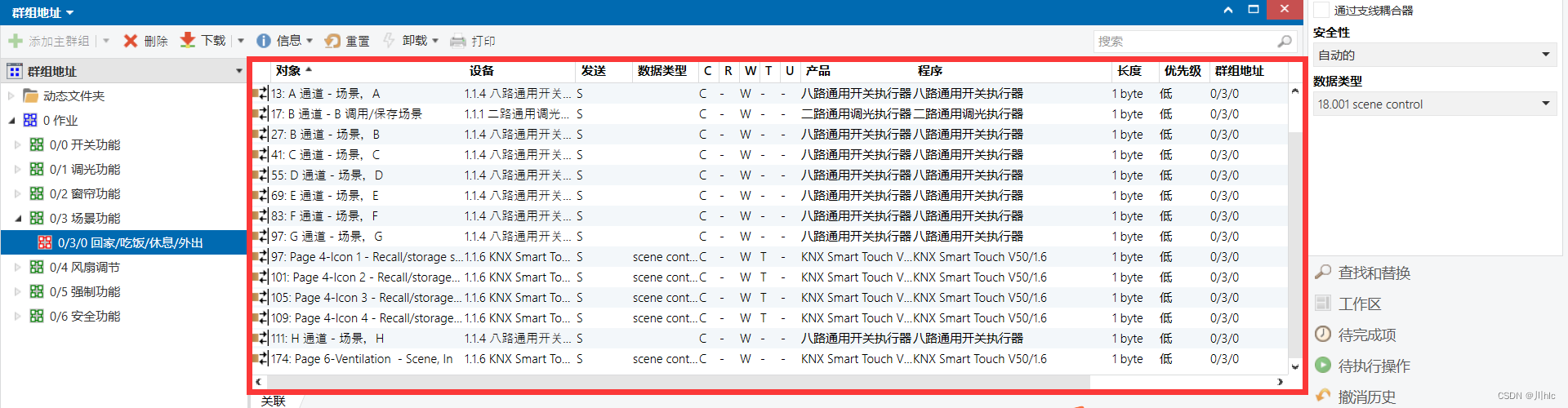Screen dimensions: 1568x408
Task: Open the 工作区 workspace panel
Action: point(1359,304)
